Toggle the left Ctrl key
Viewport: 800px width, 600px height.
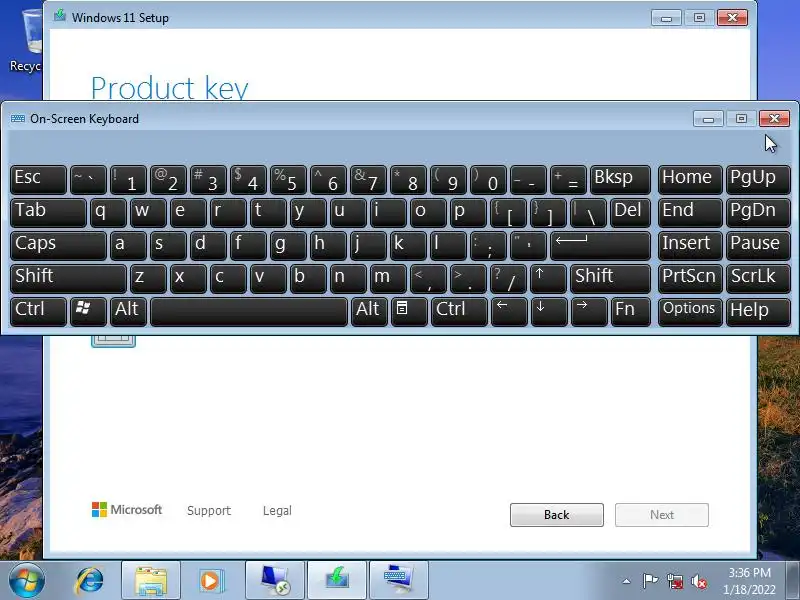pos(38,311)
